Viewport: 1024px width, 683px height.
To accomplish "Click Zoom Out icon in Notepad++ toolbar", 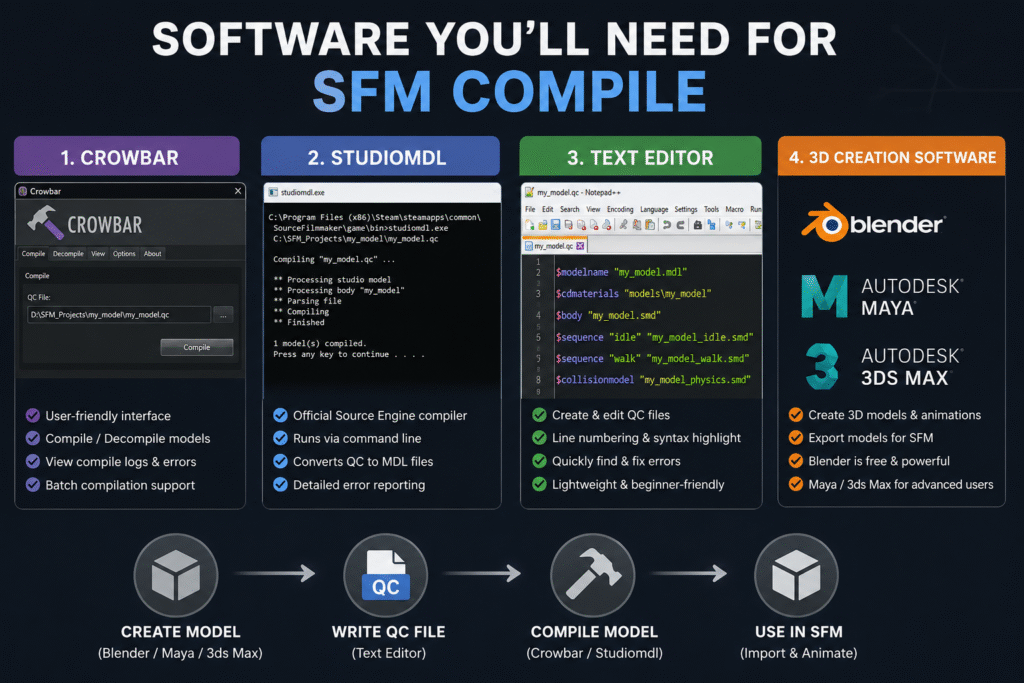I will coord(741,225).
